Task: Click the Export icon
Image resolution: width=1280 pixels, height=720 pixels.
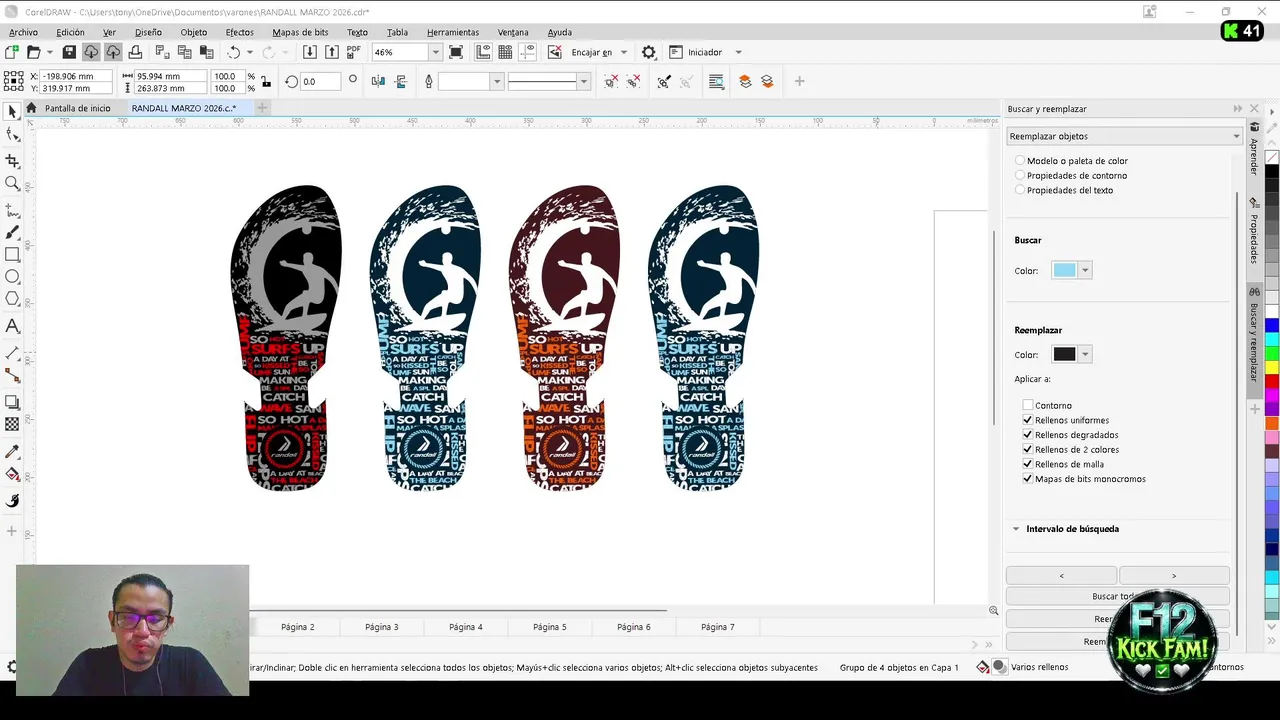Action: click(331, 52)
